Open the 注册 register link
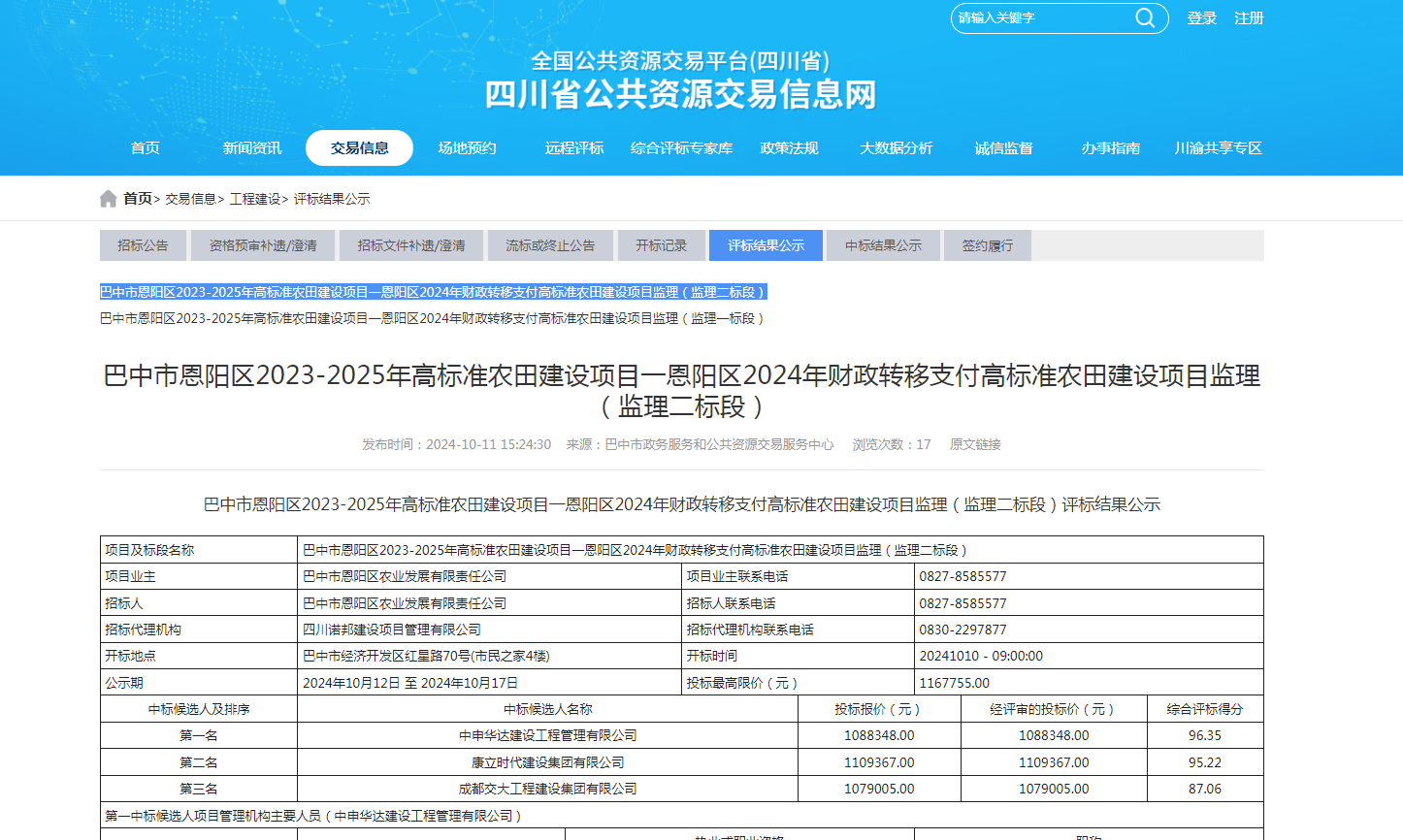The width and height of the screenshot is (1403, 840). 1249,18
